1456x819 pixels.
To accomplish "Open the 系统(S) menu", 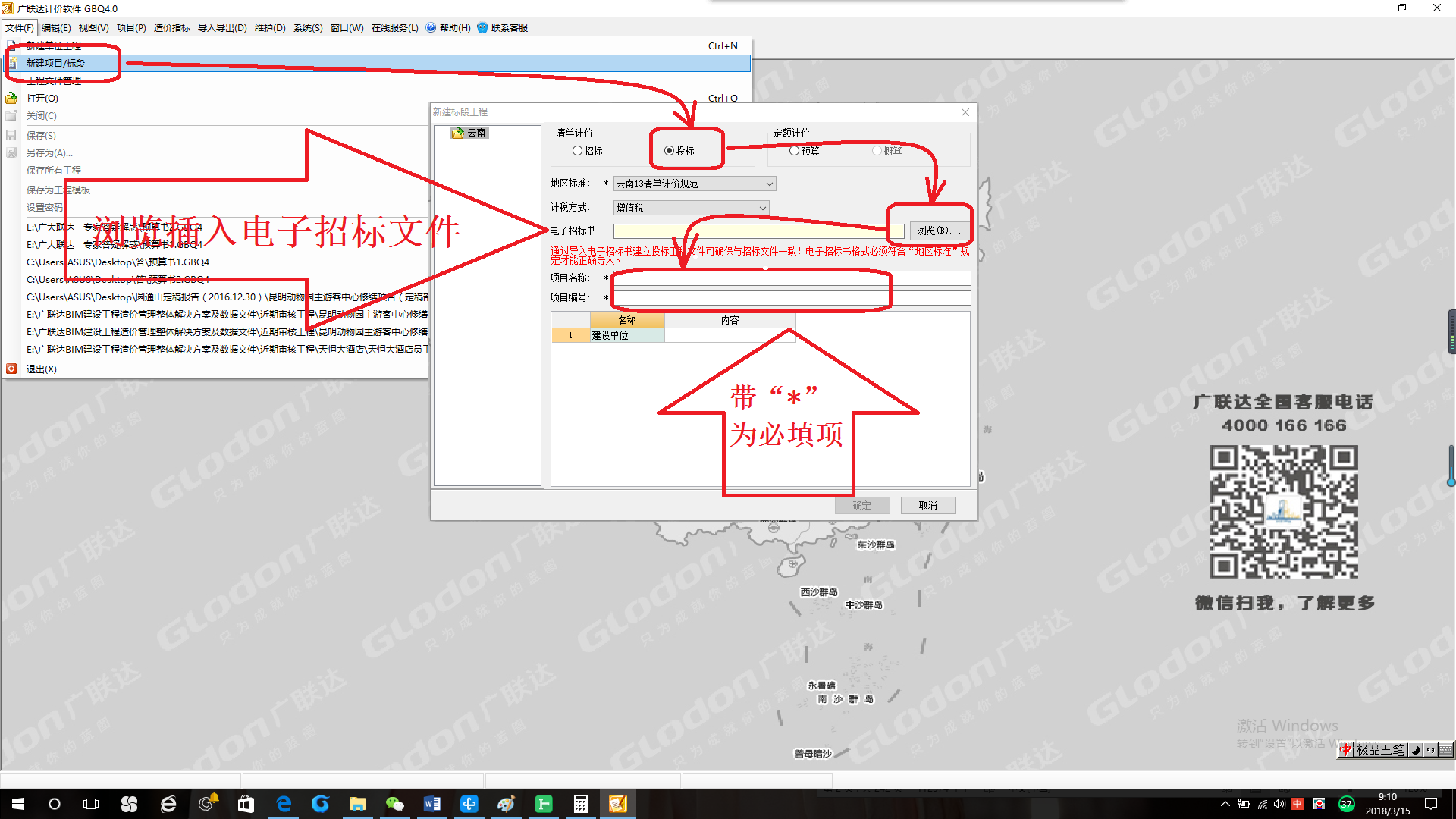I will point(308,28).
